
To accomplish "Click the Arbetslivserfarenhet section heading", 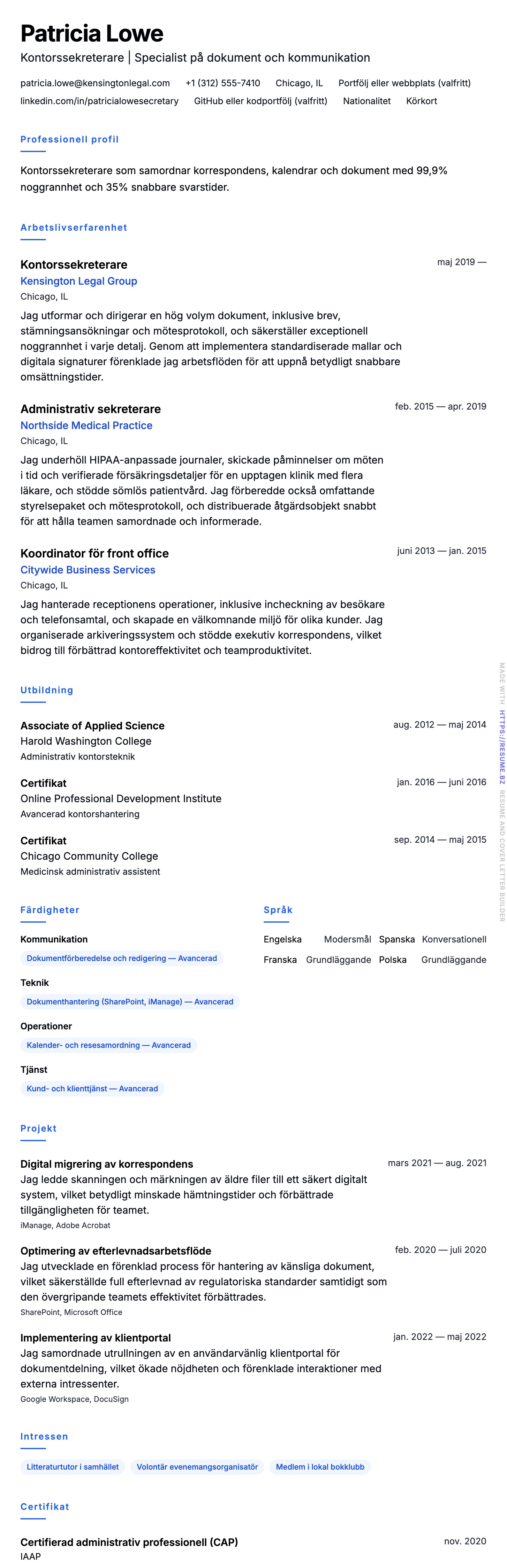I will [x=74, y=228].
